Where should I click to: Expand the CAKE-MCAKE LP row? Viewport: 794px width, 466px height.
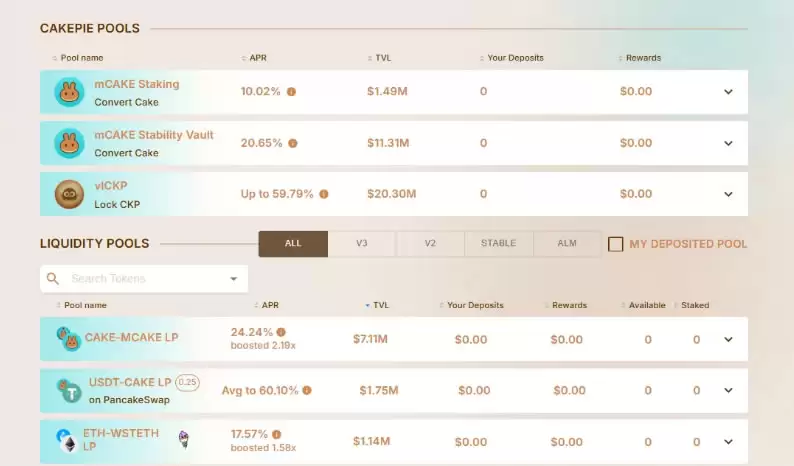pos(728,340)
